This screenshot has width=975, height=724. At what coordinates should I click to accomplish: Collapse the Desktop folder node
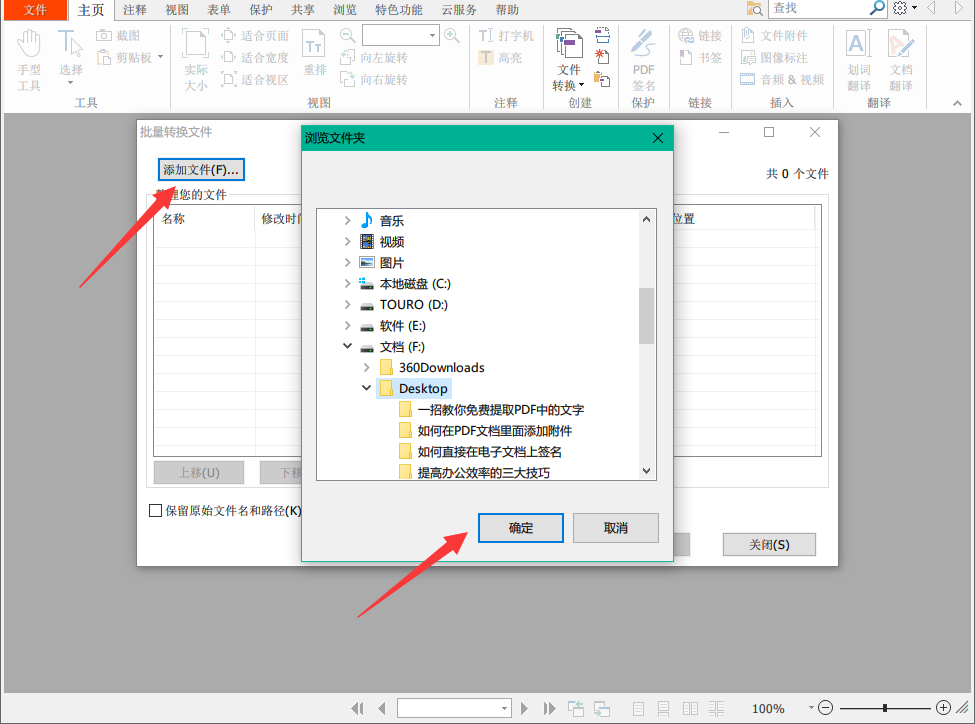pos(366,388)
